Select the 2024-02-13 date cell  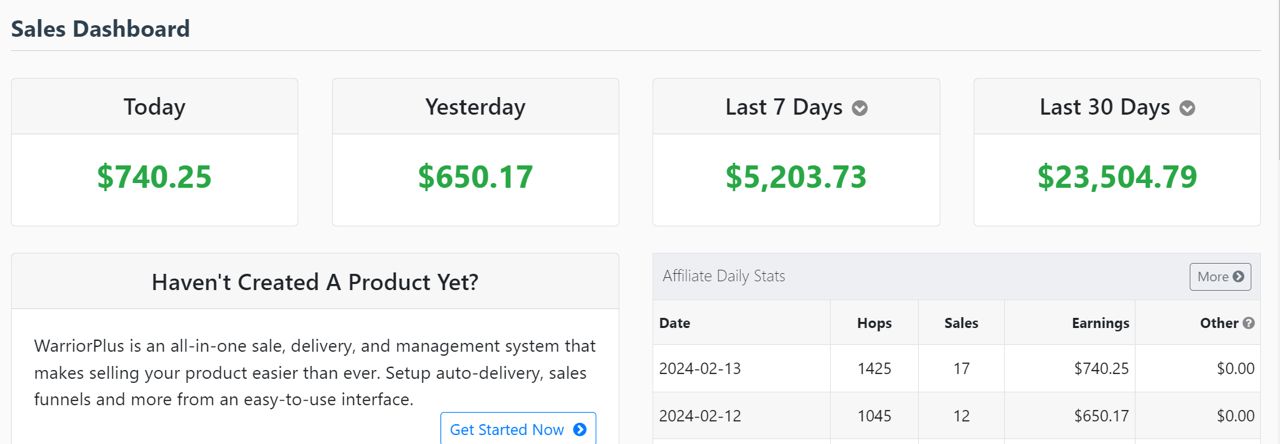tap(742, 368)
